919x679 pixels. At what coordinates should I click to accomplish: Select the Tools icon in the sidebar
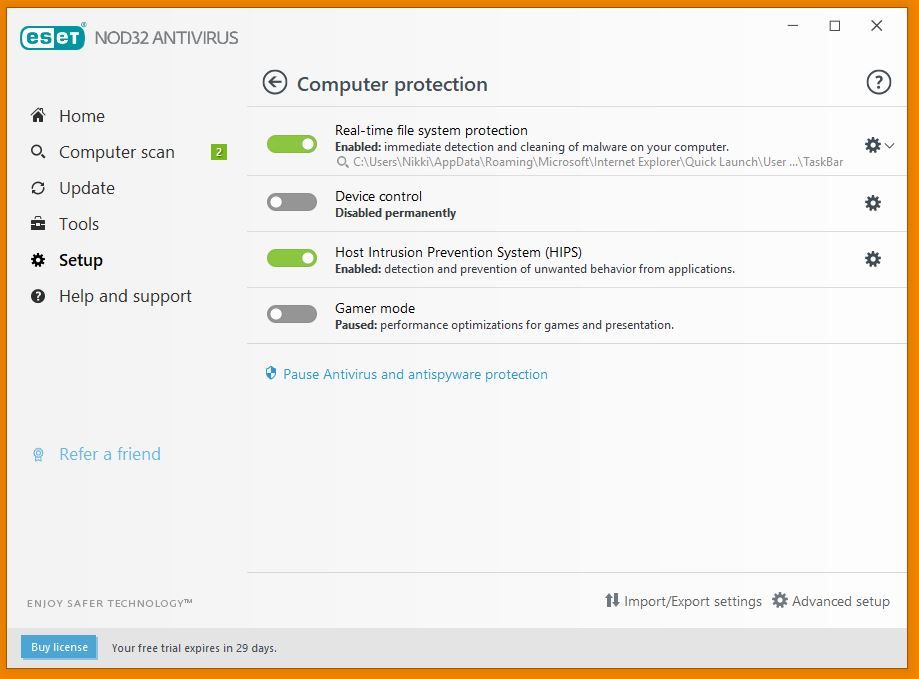38,224
